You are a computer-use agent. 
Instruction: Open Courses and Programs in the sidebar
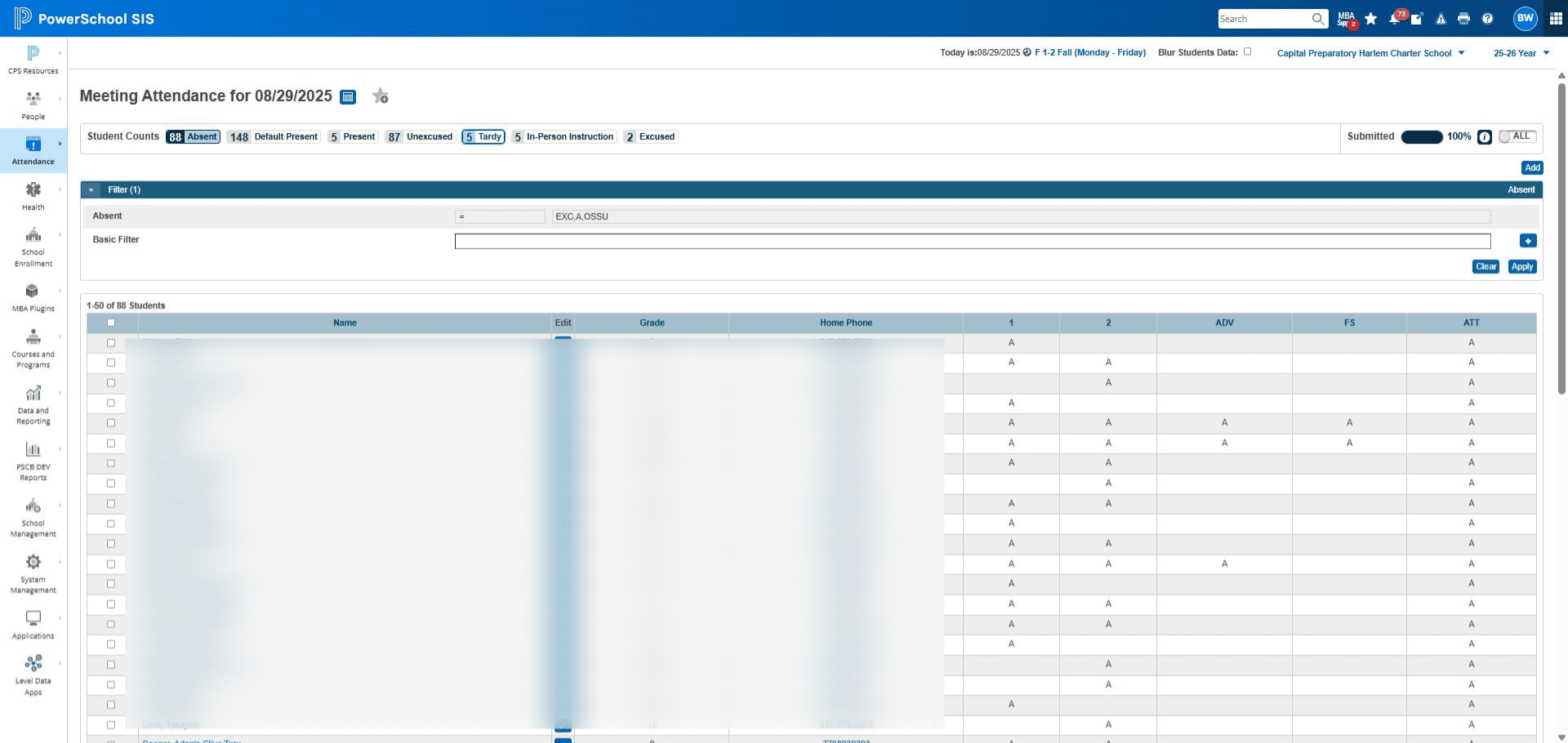coord(33,348)
